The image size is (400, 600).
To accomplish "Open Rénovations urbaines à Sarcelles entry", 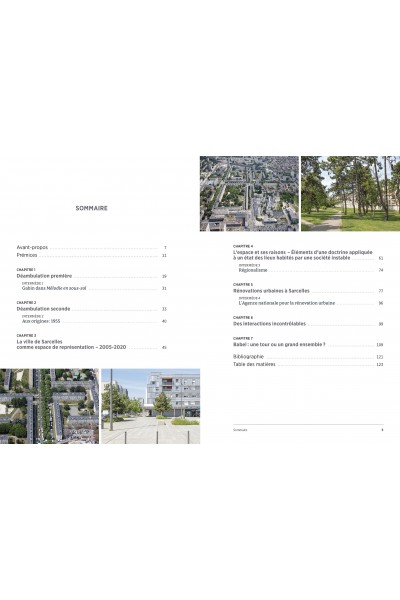I will point(308,291).
